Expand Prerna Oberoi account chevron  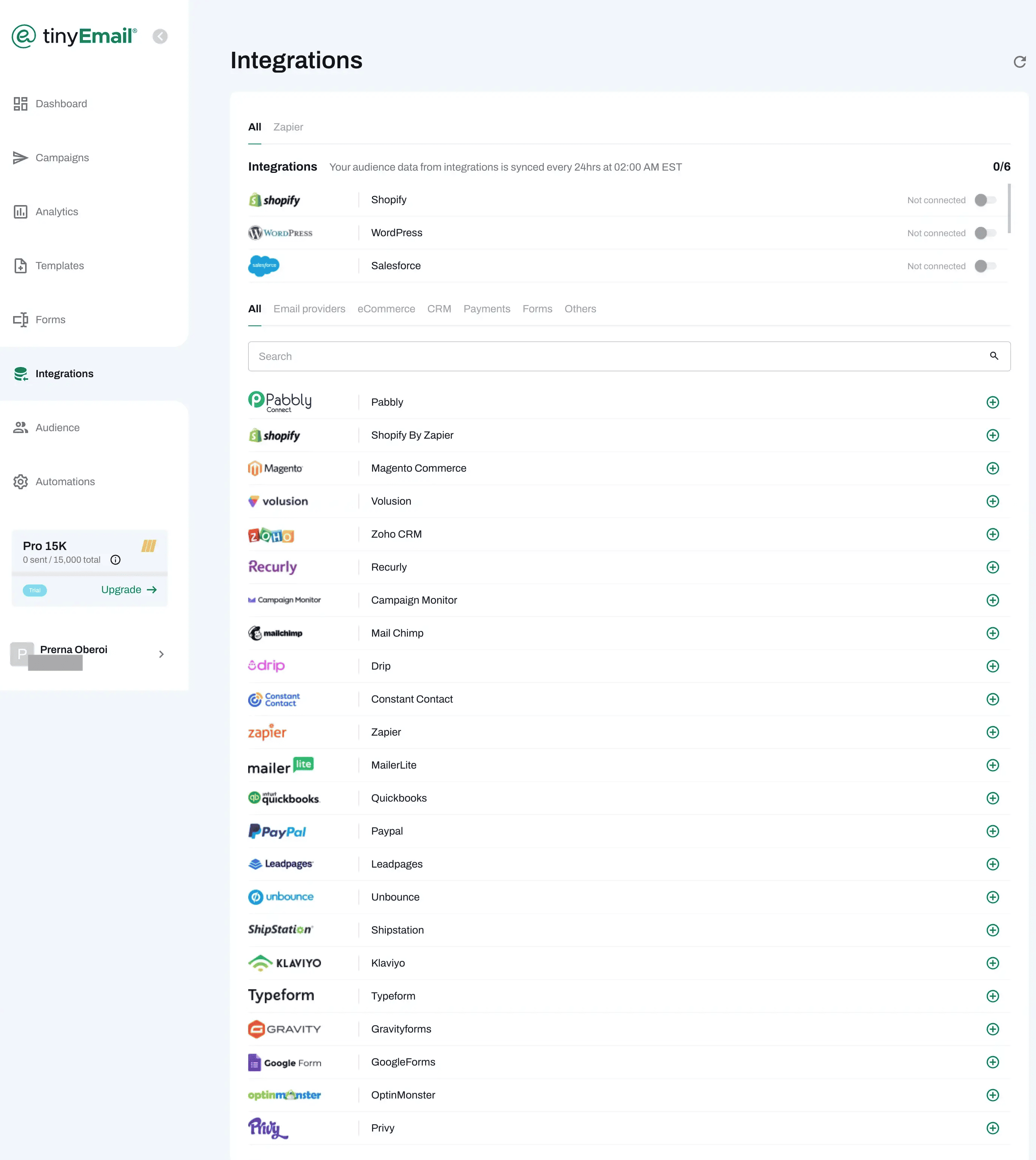pos(161,654)
